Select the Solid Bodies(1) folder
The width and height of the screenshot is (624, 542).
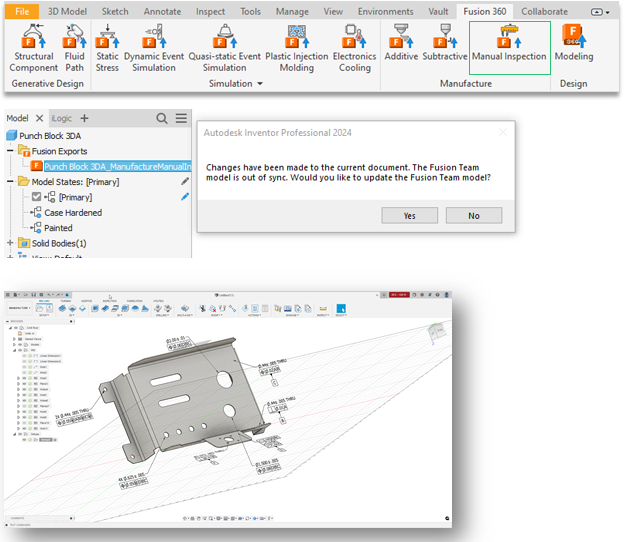coord(59,243)
